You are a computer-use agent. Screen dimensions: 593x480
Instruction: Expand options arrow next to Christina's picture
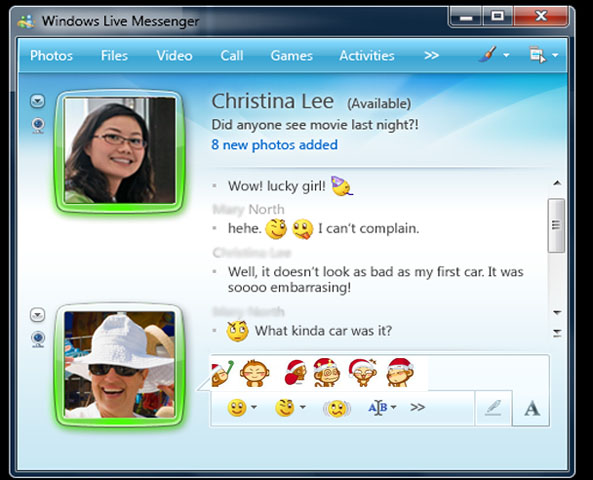tap(37, 101)
